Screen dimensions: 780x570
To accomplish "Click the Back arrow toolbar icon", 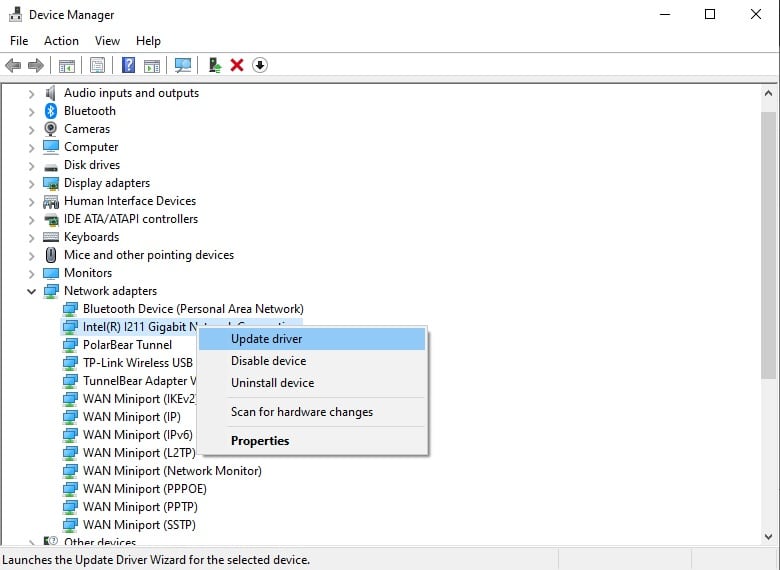I will 13,65.
